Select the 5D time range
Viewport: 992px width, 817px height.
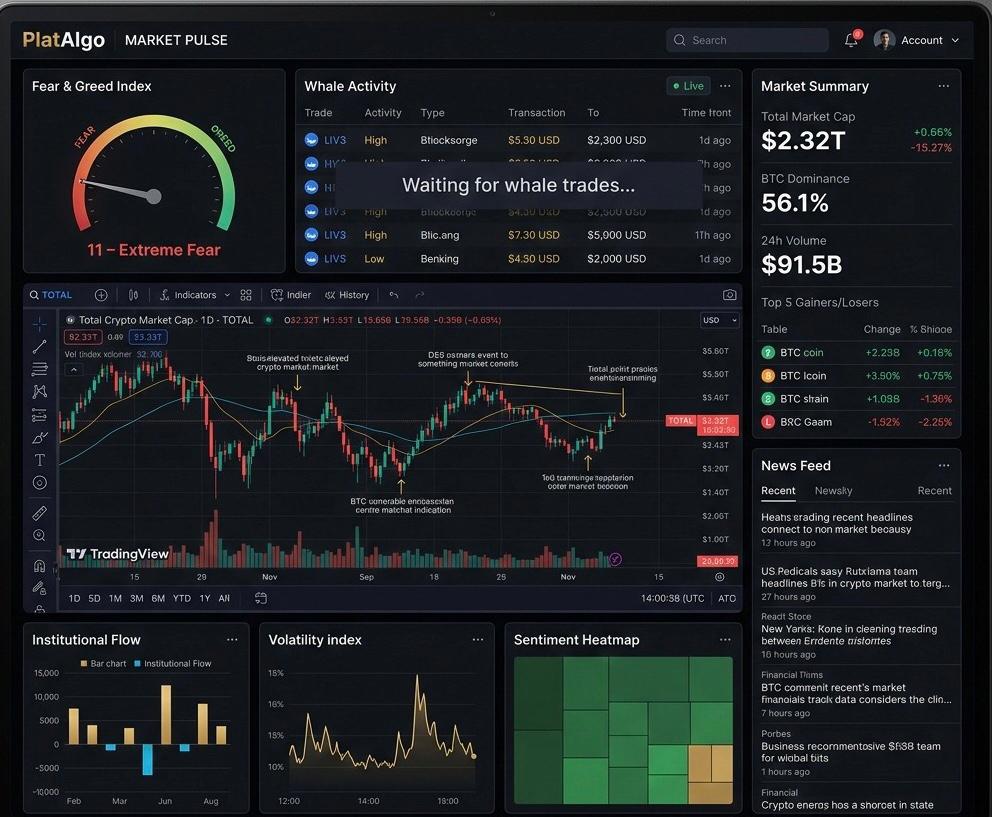94,598
